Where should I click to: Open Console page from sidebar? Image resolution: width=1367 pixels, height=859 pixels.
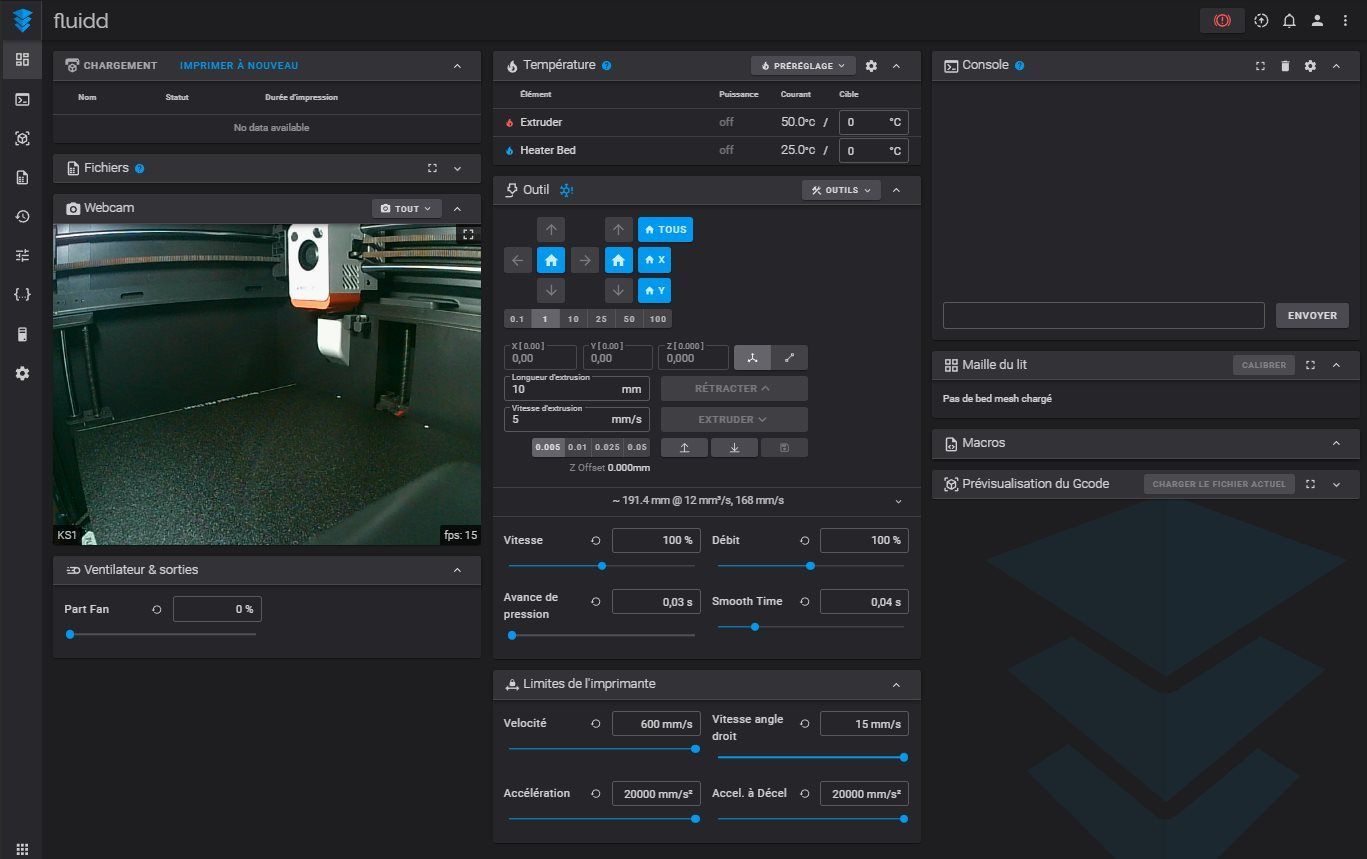pos(22,99)
